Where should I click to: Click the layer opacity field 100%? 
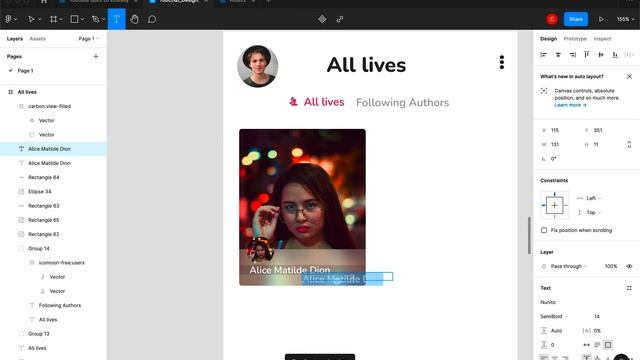tap(611, 267)
